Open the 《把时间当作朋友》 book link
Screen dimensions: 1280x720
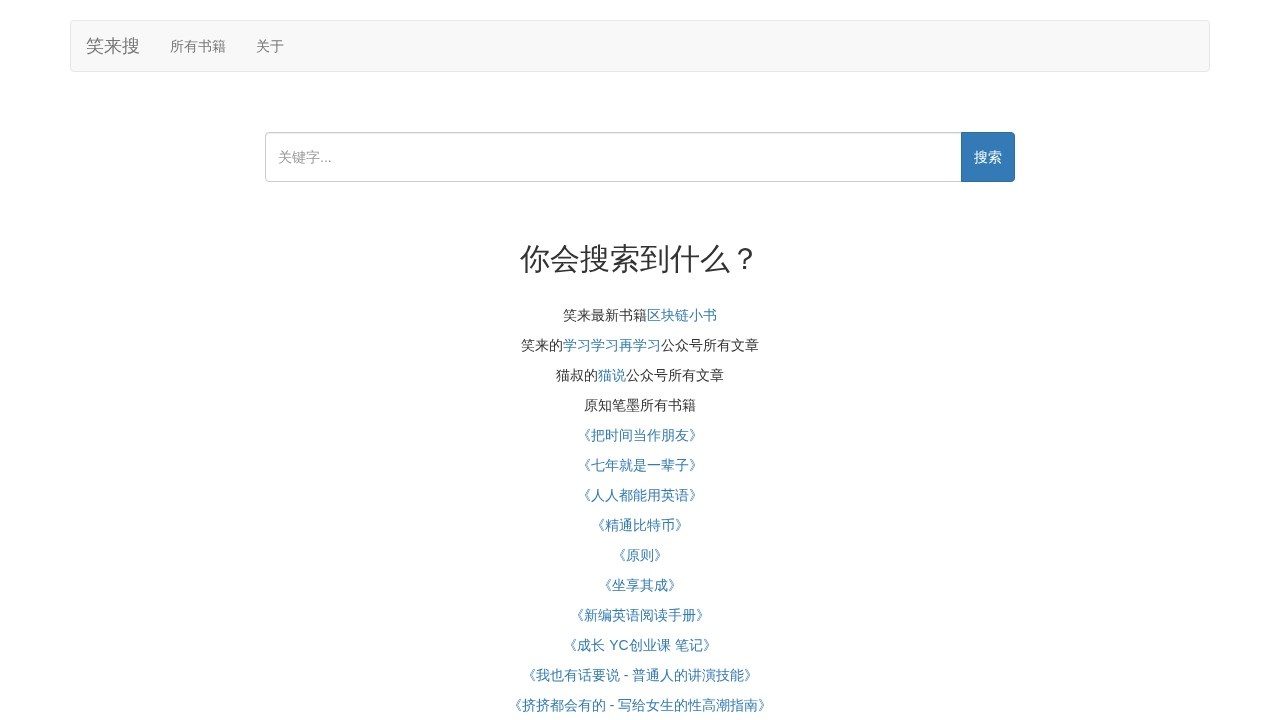click(x=639, y=435)
